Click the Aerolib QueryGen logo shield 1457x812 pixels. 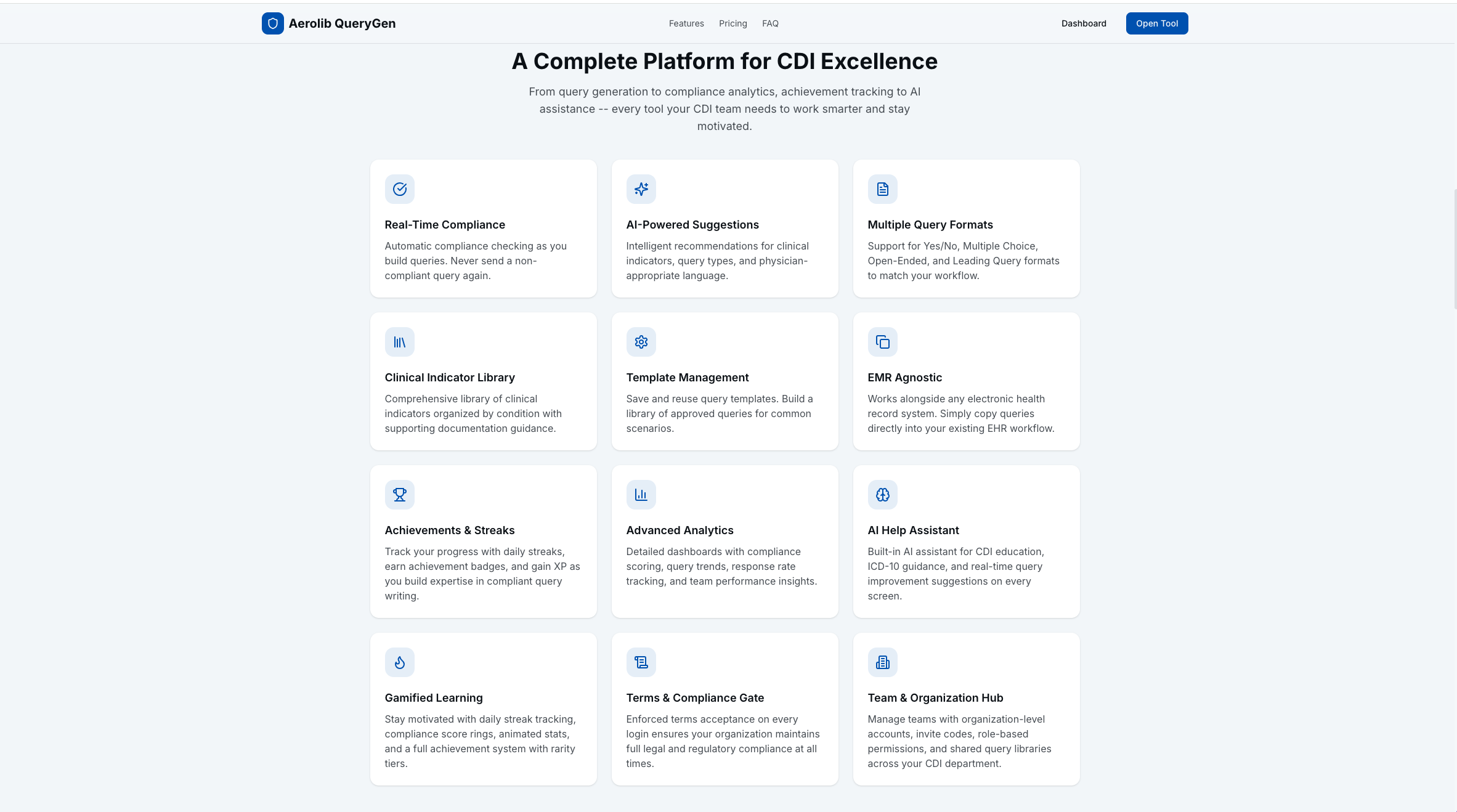tap(273, 23)
